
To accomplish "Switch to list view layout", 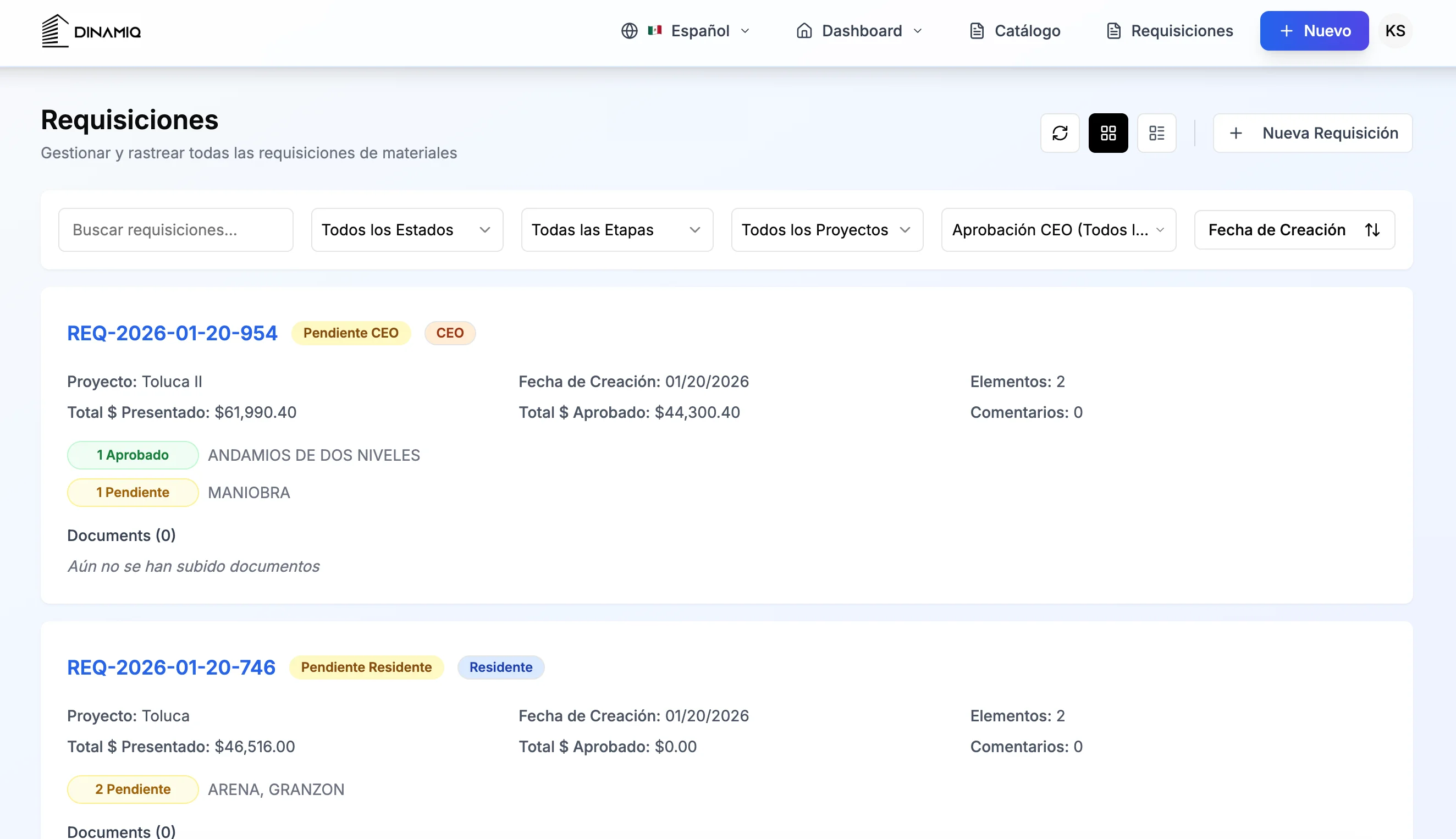I will (x=1156, y=133).
